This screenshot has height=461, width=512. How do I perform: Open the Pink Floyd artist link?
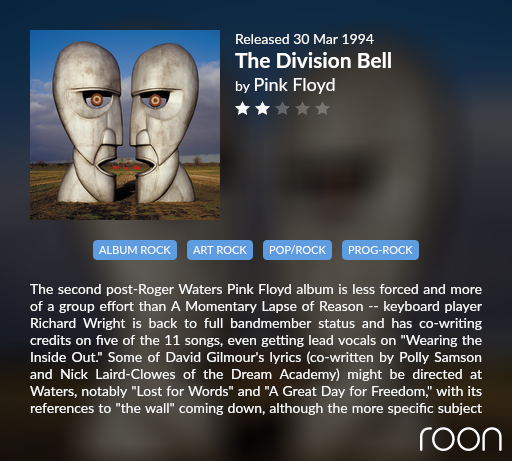coord(294,85)
